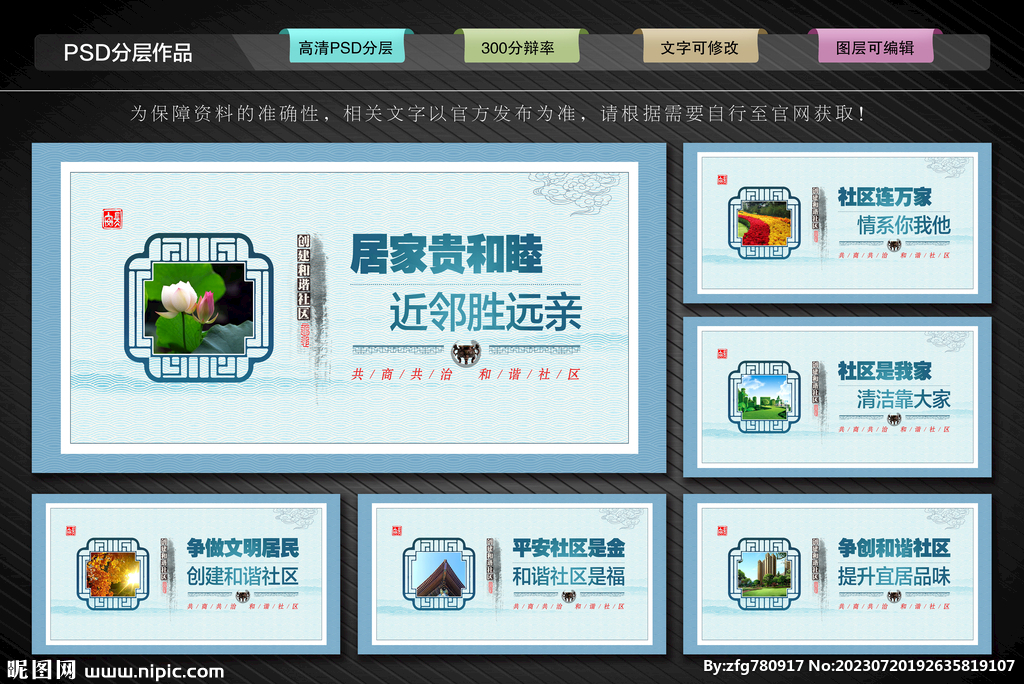The height and width of the screenshot is (684, 1024).
Task: Click the 近邻胜远亲 headline text
Action: point(485,312)
